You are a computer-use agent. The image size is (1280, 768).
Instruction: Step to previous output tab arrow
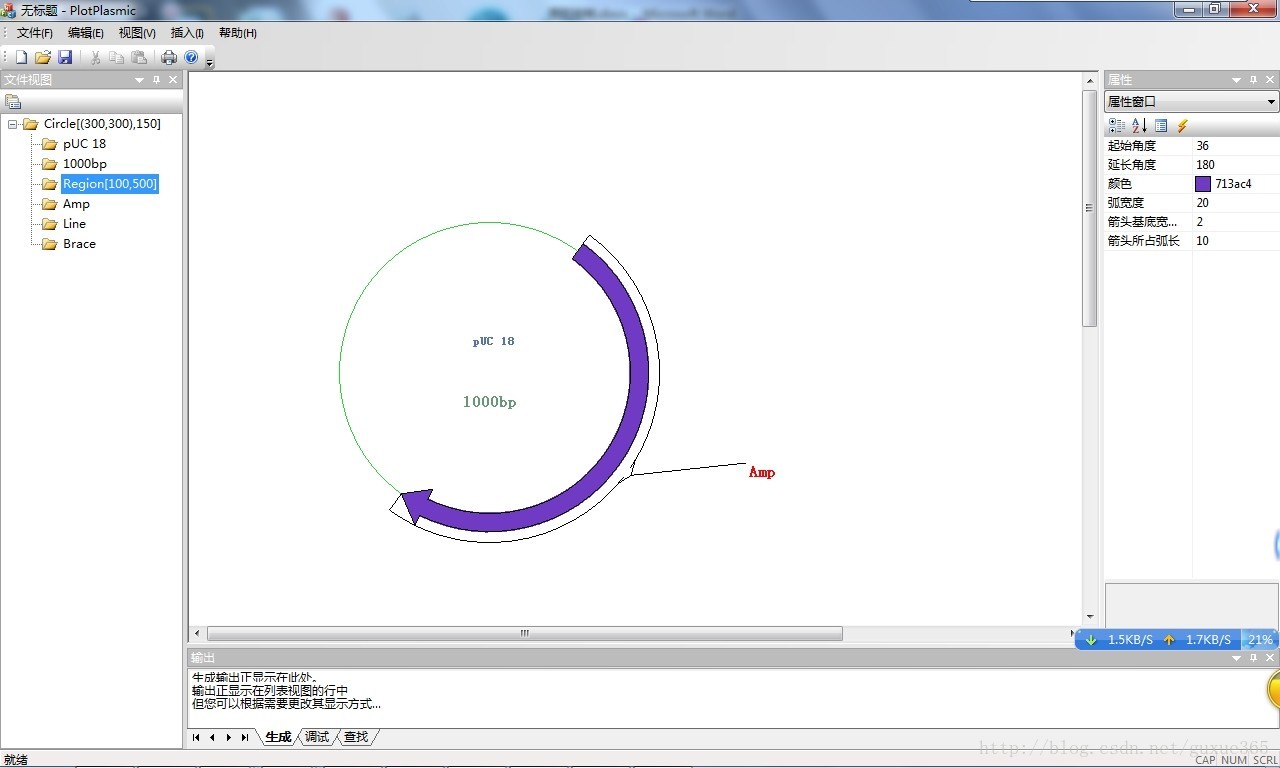212,737
